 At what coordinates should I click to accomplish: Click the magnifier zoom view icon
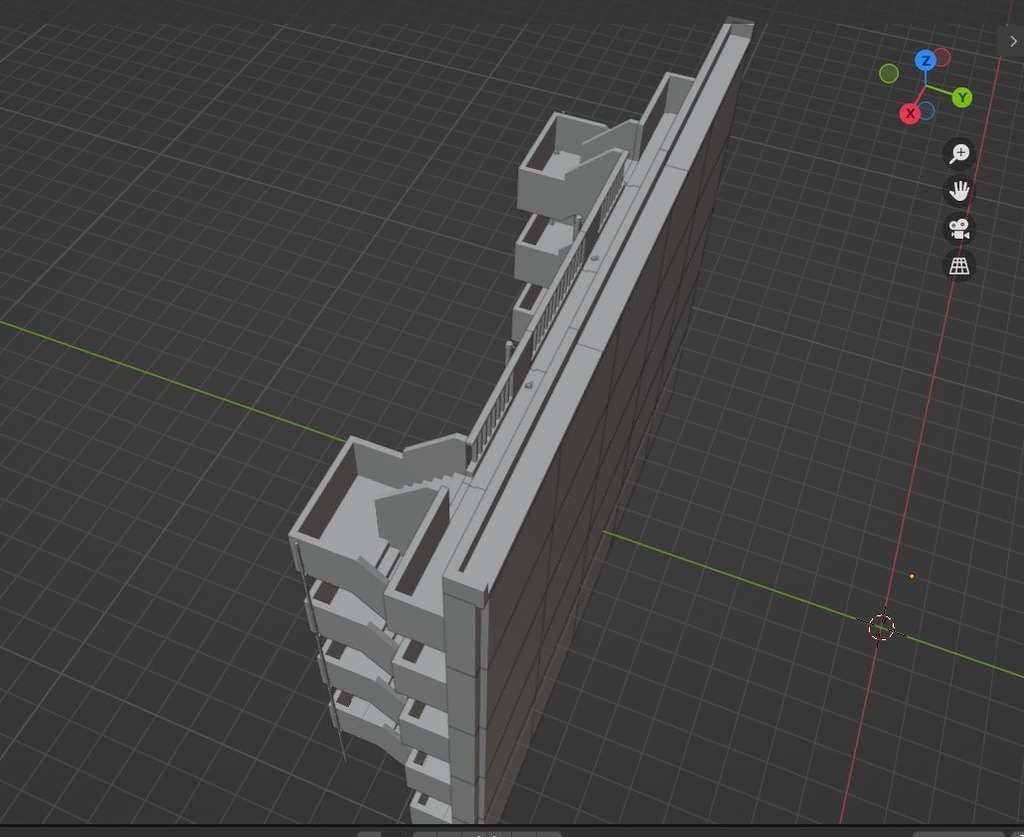coord(959,153)
